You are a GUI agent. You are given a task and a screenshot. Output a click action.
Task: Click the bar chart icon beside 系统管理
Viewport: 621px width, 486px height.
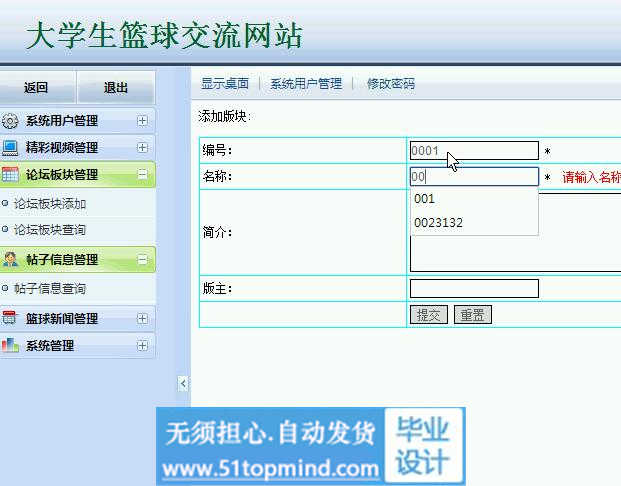click(10, 345)
